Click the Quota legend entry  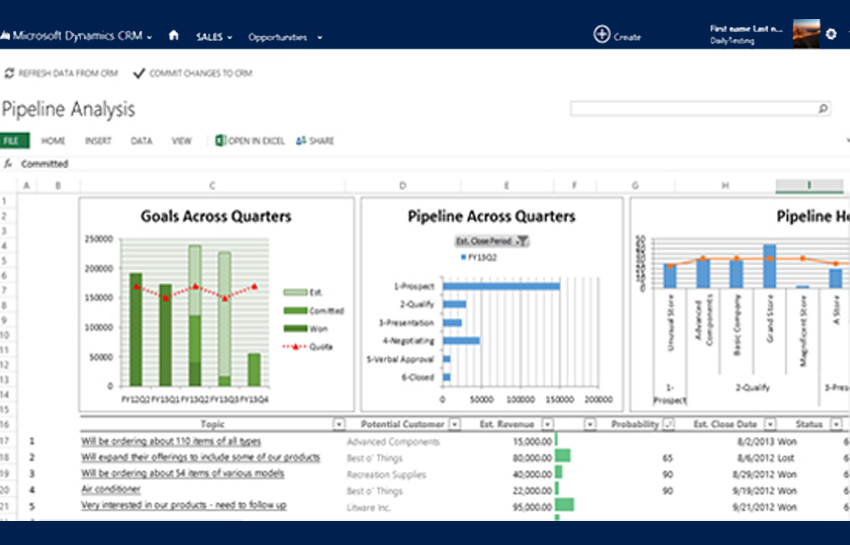tap(308, 347)
